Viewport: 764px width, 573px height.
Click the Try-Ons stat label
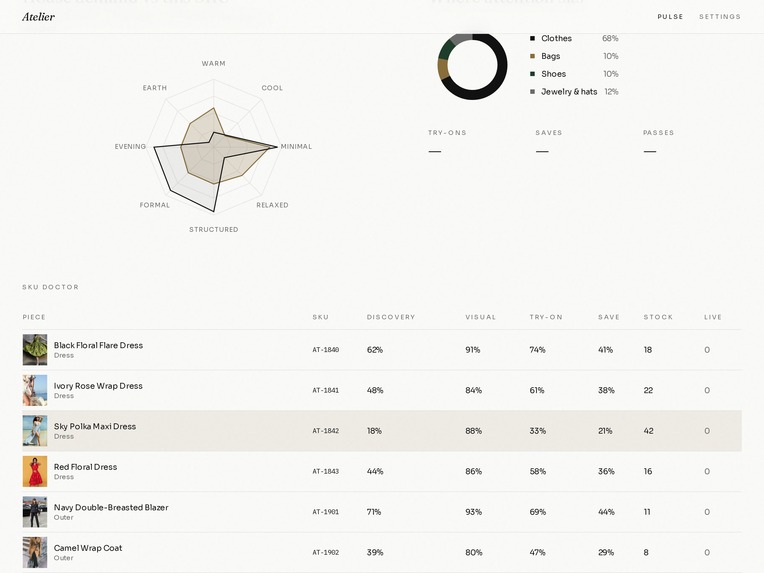[447, 133]
